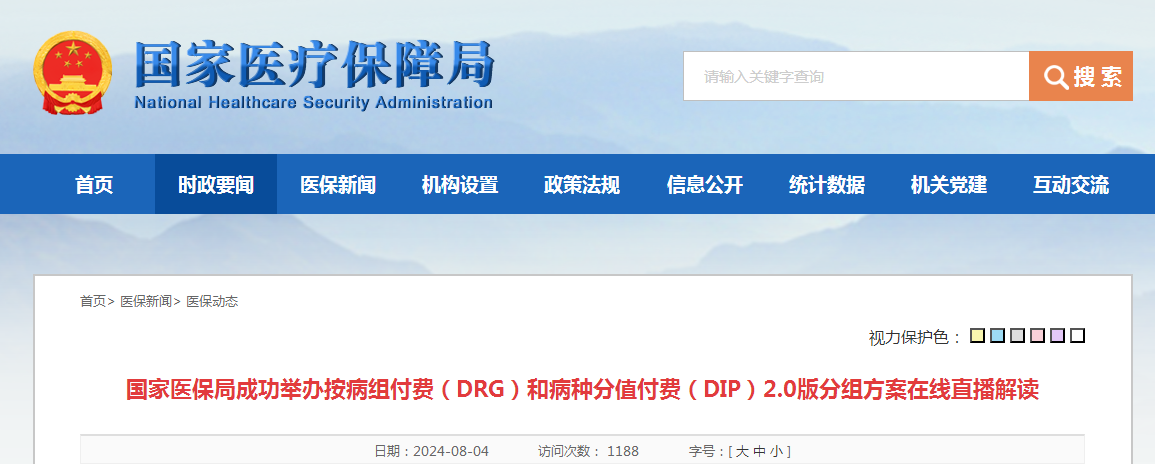
Task: Set font size to 小
Action: pos(776,451)
